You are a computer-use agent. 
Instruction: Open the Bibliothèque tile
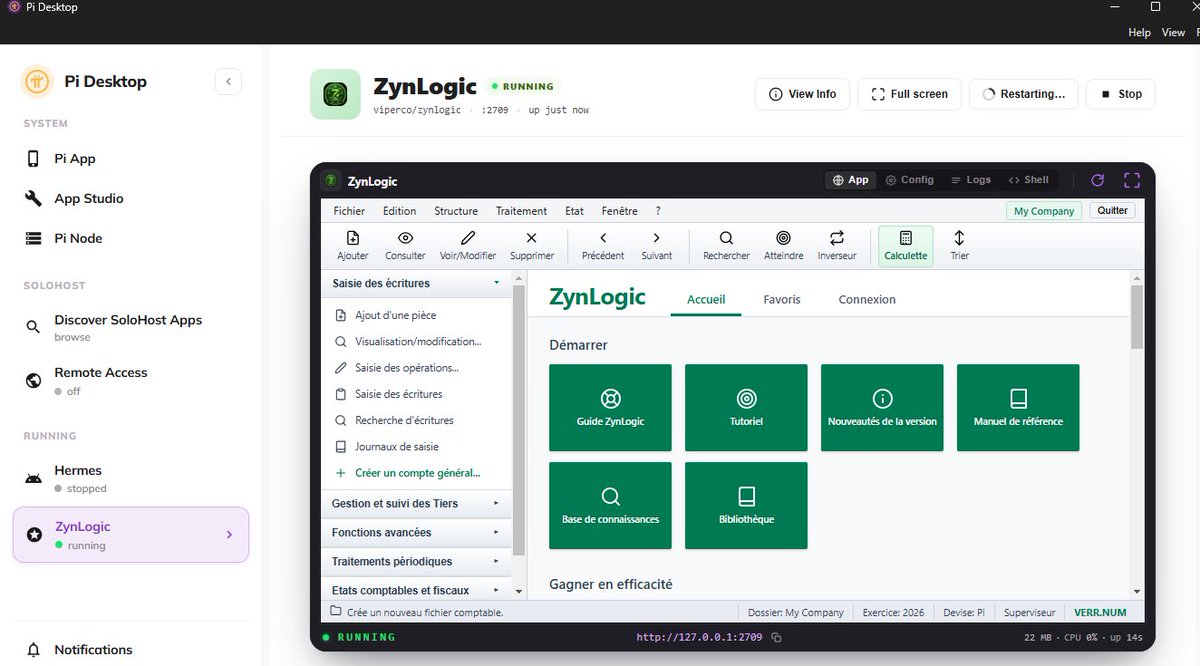pyautogui.click(x=746, y=505)
